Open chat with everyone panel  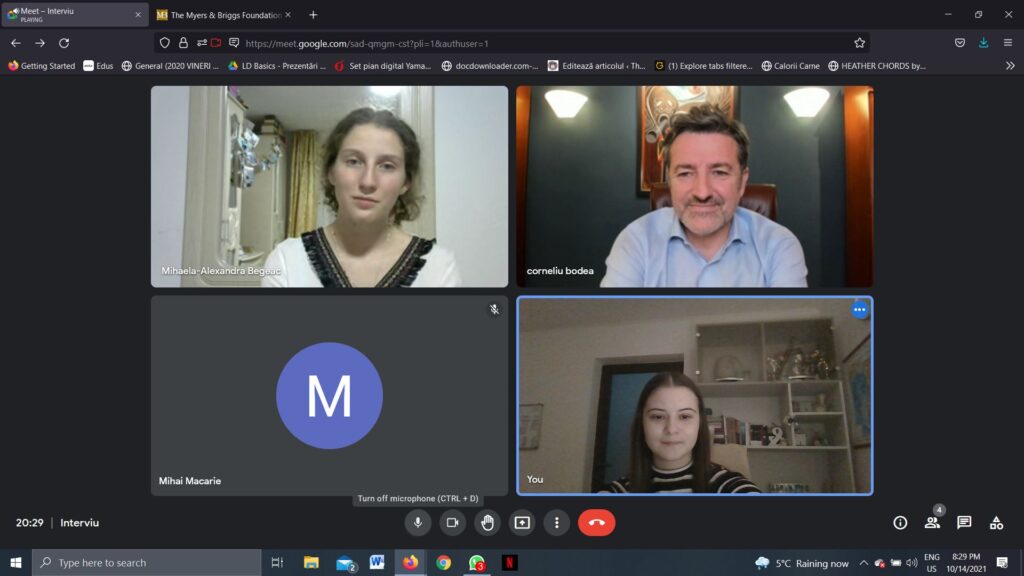pyautogui.click(x=964, y=523)
